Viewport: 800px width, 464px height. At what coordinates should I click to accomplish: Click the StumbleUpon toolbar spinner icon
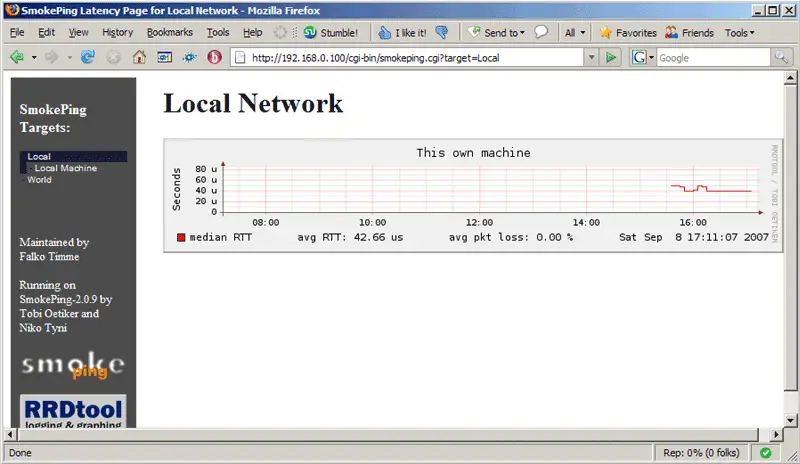click(280, 32)
